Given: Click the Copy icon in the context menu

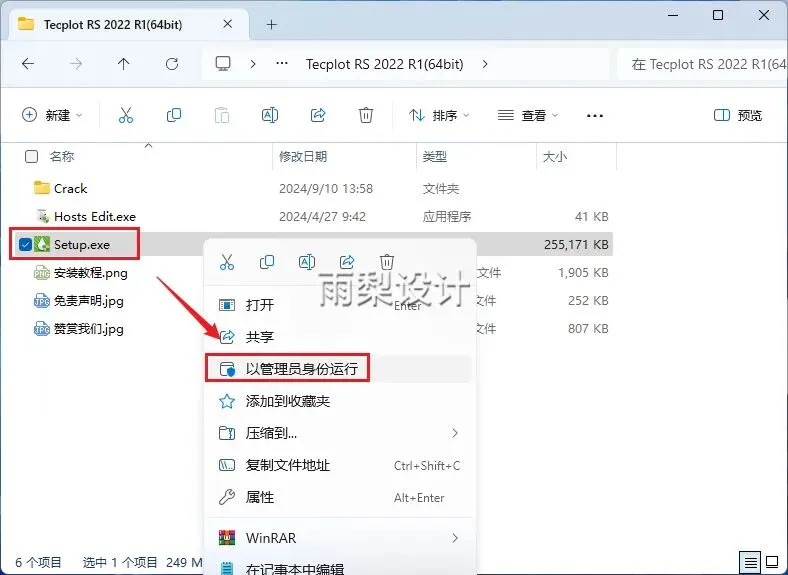Looking at the screenshot, I should 267,262.
